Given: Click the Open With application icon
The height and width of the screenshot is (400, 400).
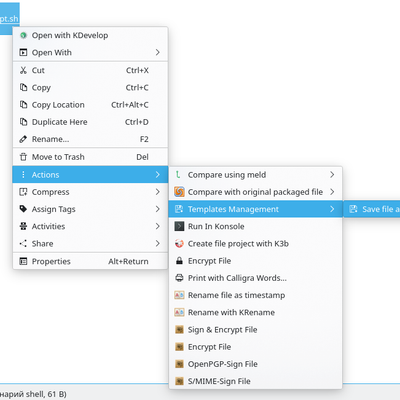Looking at the screenshot, I should 23,53.
